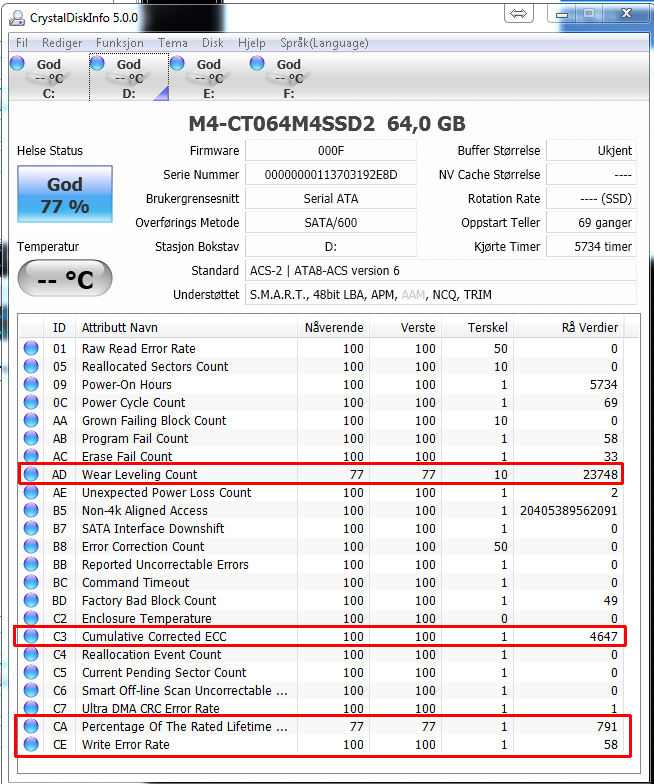Click the Kjørte Timer 5734 timer field
654x784 pixels.
pyautogui.click(x=591, y=246)
